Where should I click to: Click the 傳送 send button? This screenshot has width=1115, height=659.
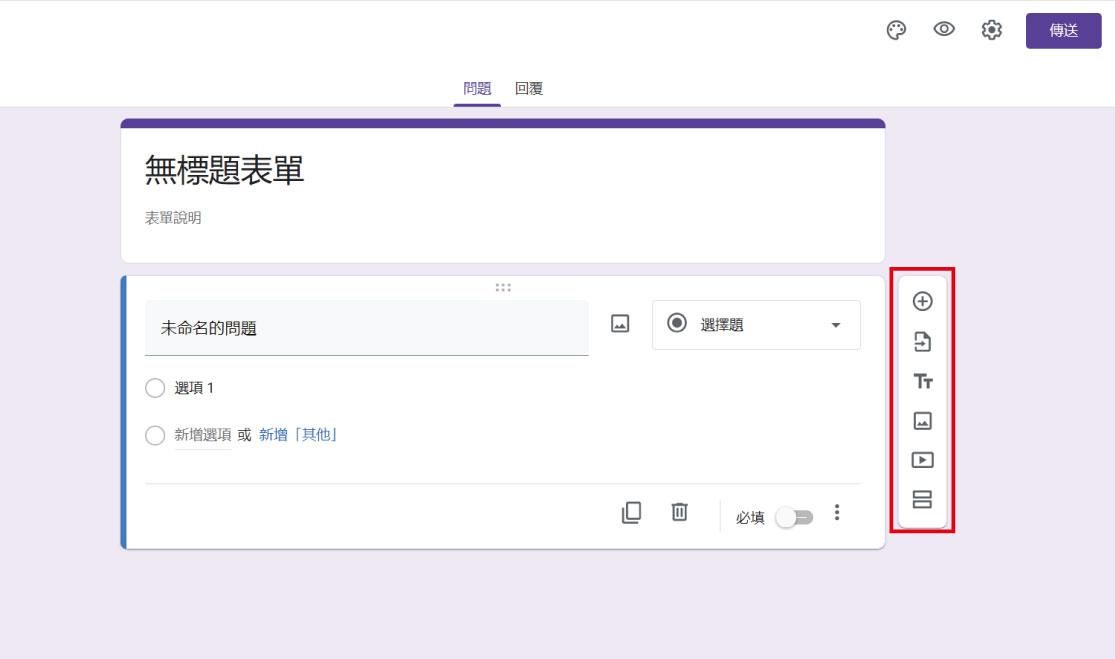1063,31
